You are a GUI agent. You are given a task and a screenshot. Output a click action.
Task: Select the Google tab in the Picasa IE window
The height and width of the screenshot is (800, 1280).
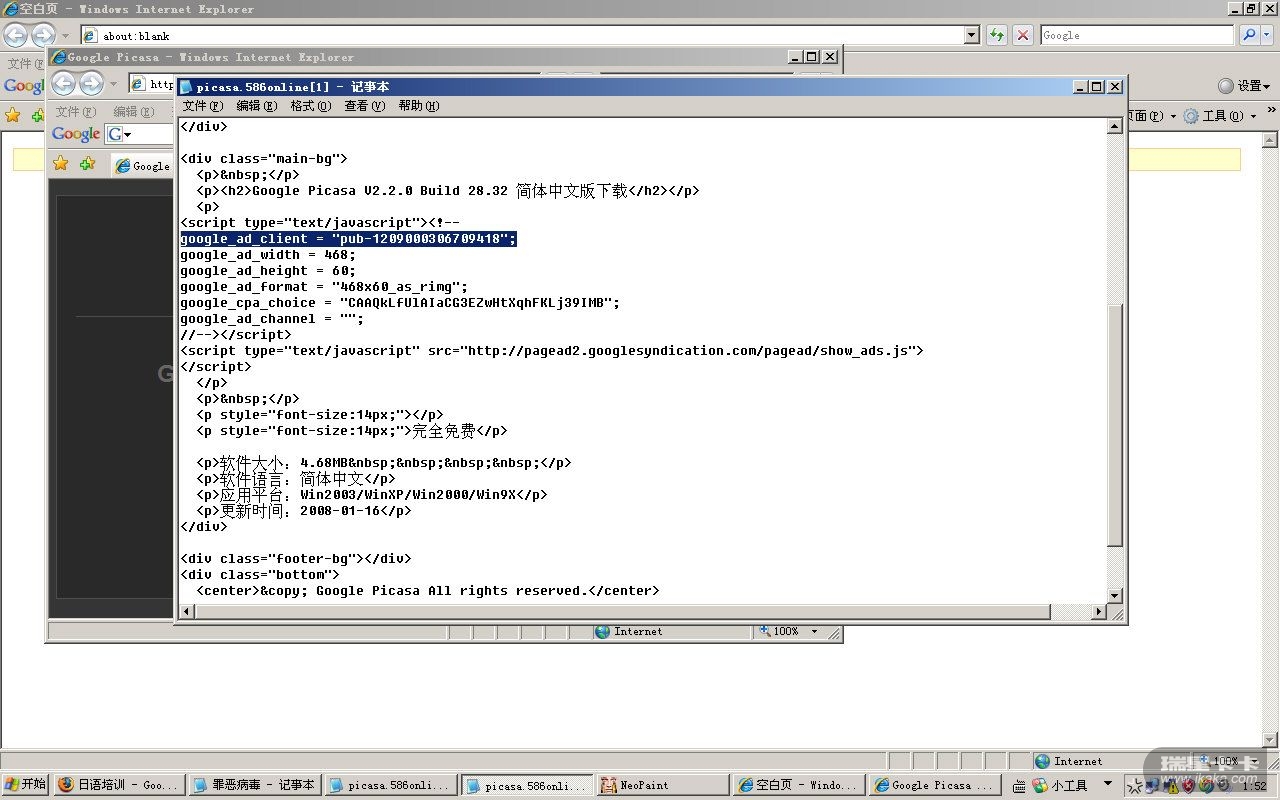[x=142, y=165]
